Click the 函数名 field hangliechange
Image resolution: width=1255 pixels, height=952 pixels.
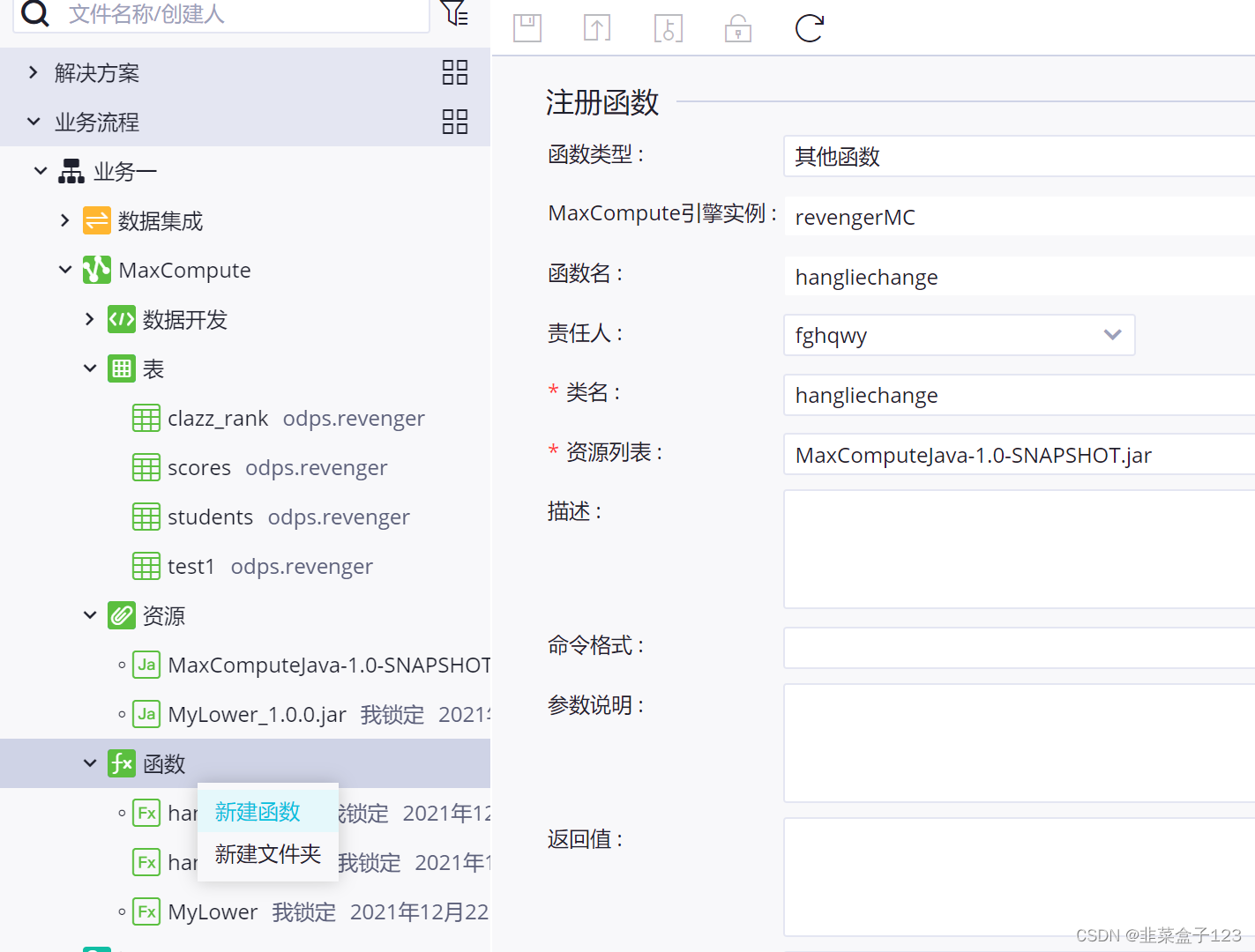click(x=1019, y=276)
